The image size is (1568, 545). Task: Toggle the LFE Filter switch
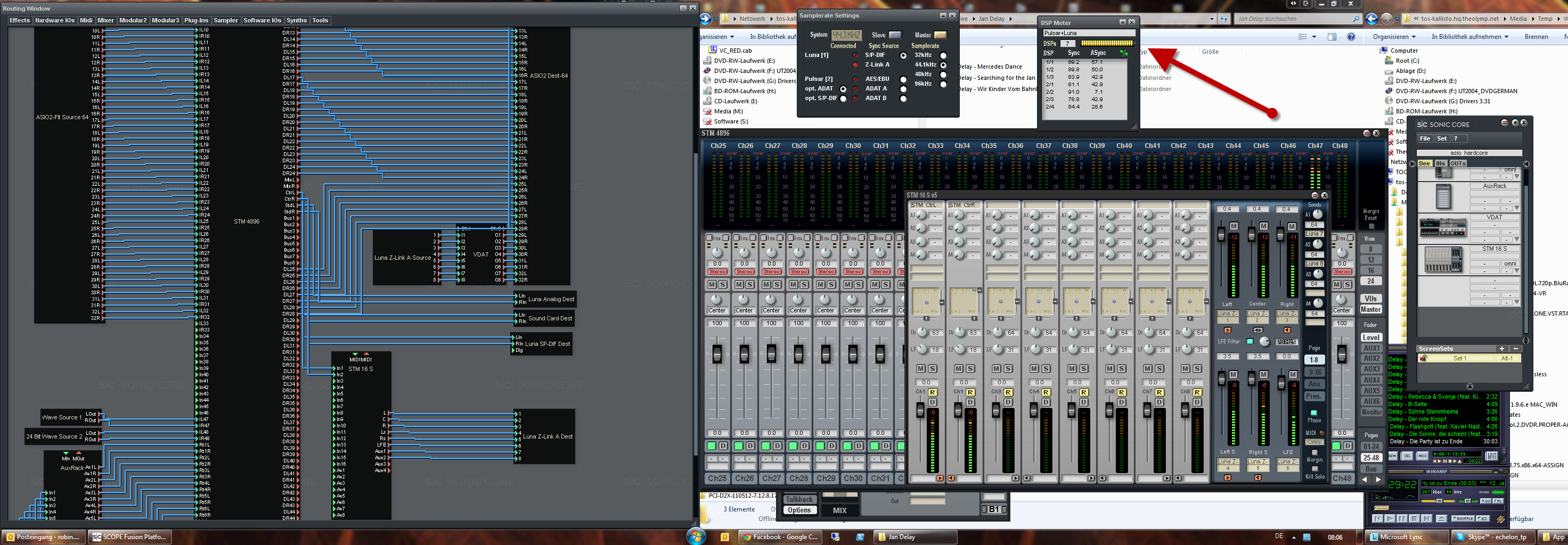click(1250, 341)
